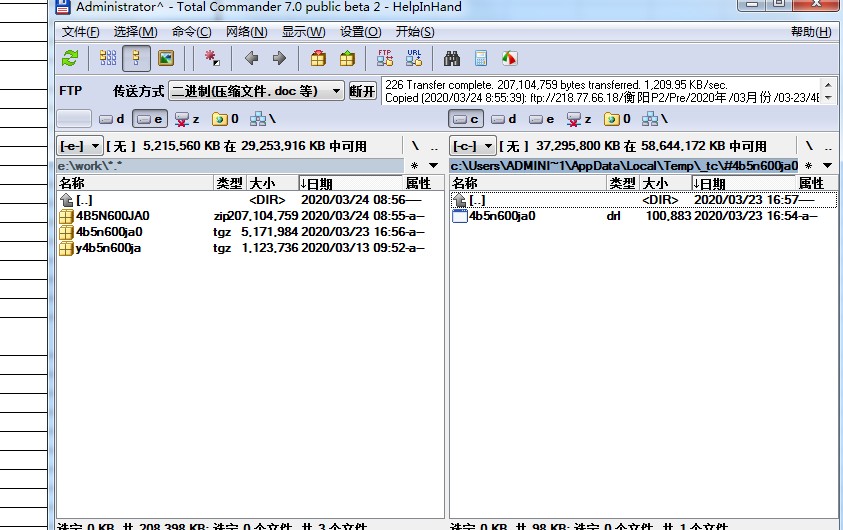The image size is (843, 530).
Task: Click the [..] parent entry in right panel
Action: click(643, 200)
